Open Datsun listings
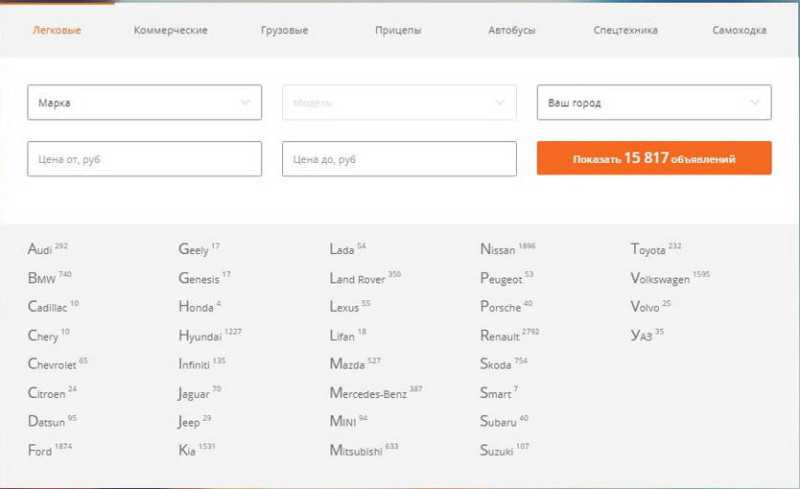Image resolution: width=800 pixels, height=489 pixels. [46, 422]
